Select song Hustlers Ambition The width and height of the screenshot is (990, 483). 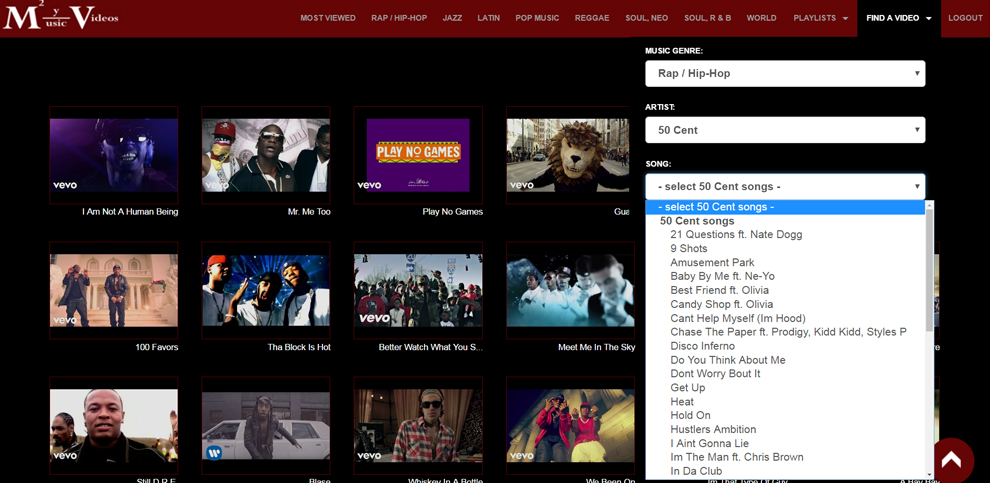713,429
